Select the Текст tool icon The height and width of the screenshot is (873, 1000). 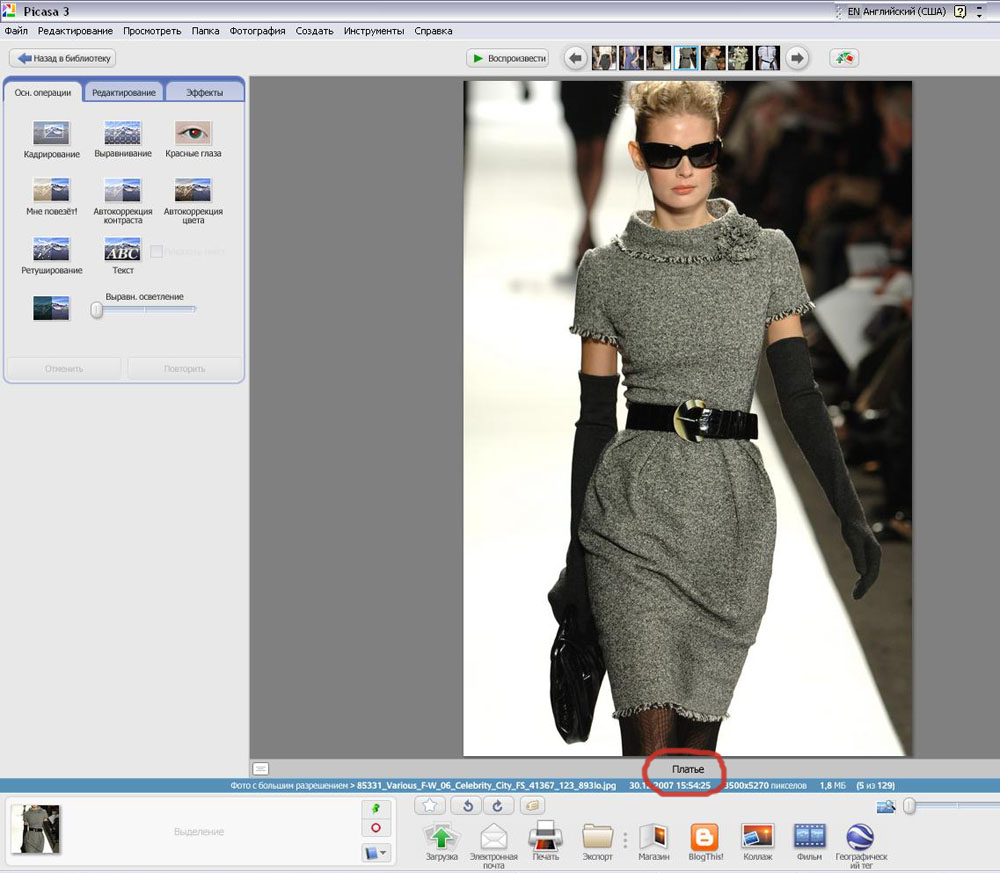122,249
